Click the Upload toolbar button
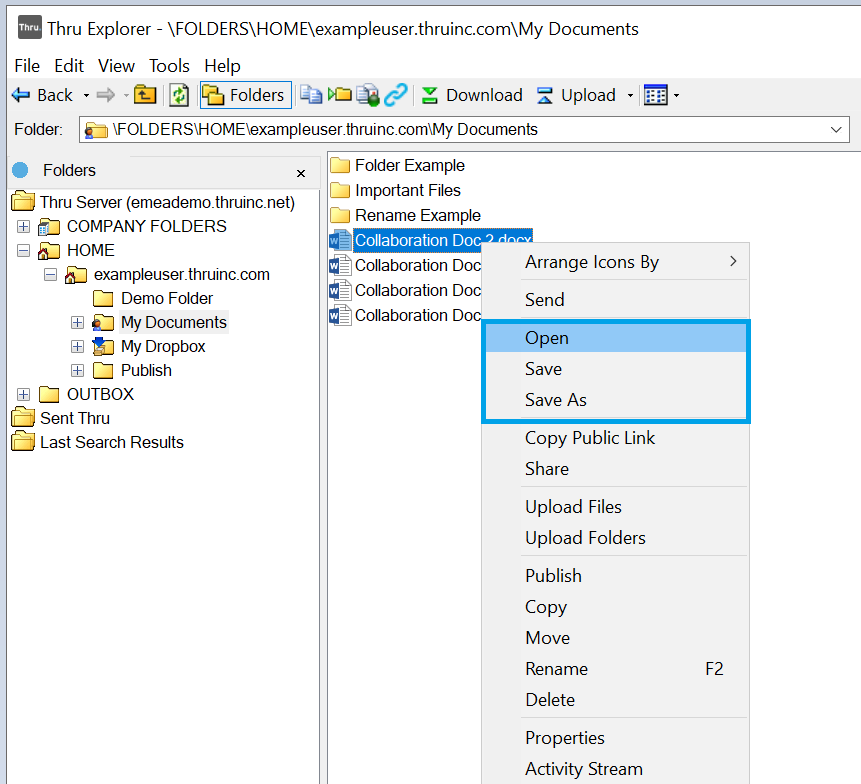Viewport: 861px width, 784px height. (x=577, y=95)
